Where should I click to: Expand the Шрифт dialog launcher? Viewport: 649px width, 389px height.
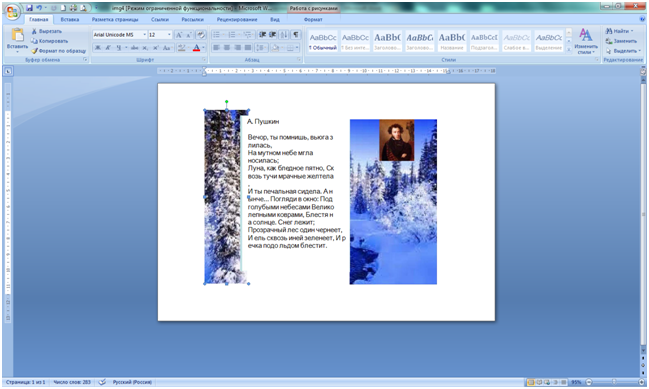(x=204, y=60)
